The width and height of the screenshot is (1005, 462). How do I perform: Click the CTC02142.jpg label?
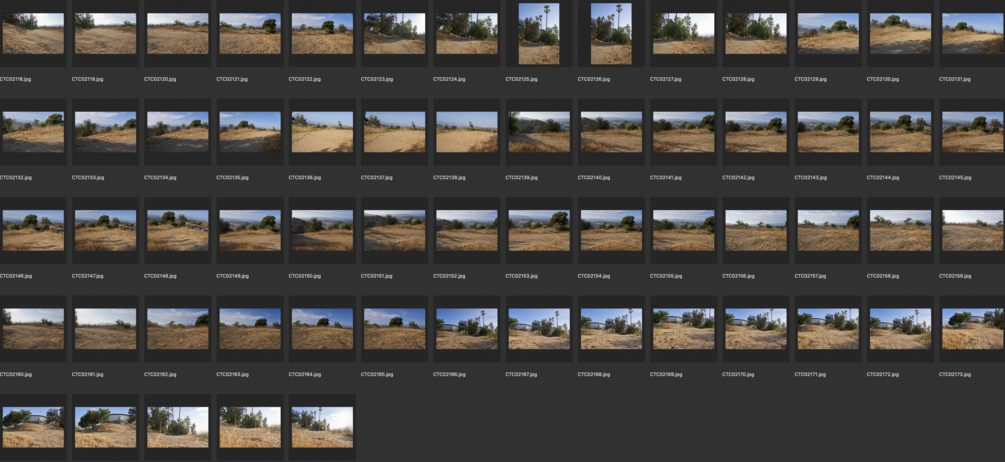tap(738, 177)
